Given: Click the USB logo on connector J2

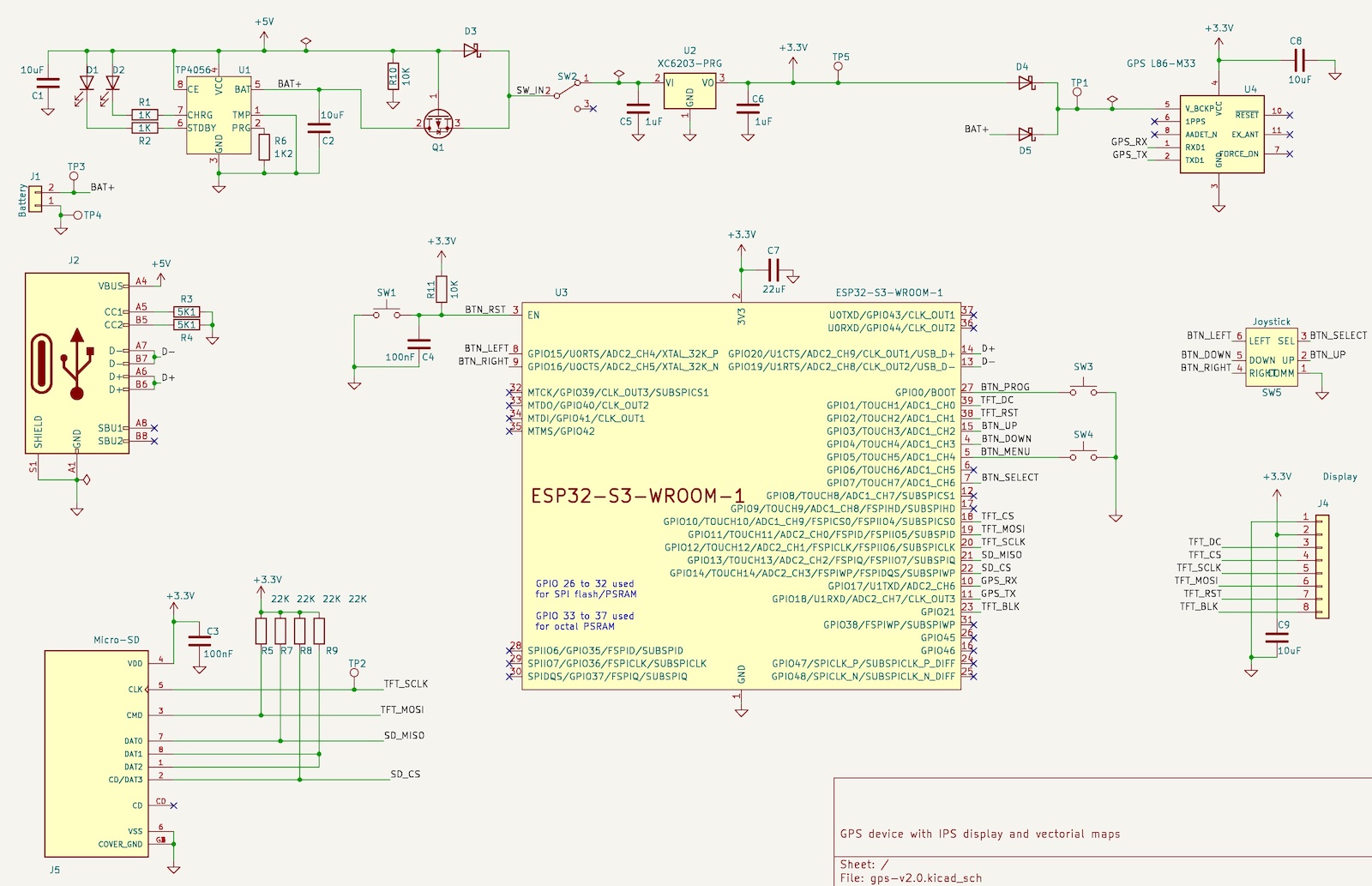Looking at the screenshot, I should 77,363.
